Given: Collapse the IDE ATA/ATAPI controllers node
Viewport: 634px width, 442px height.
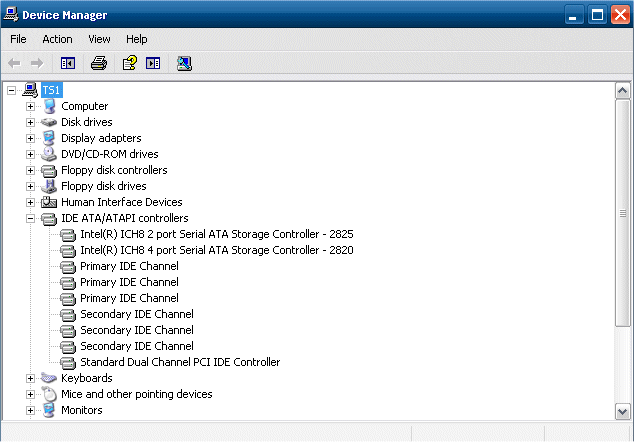Looking at the screenshot, I should coord(30,218).
